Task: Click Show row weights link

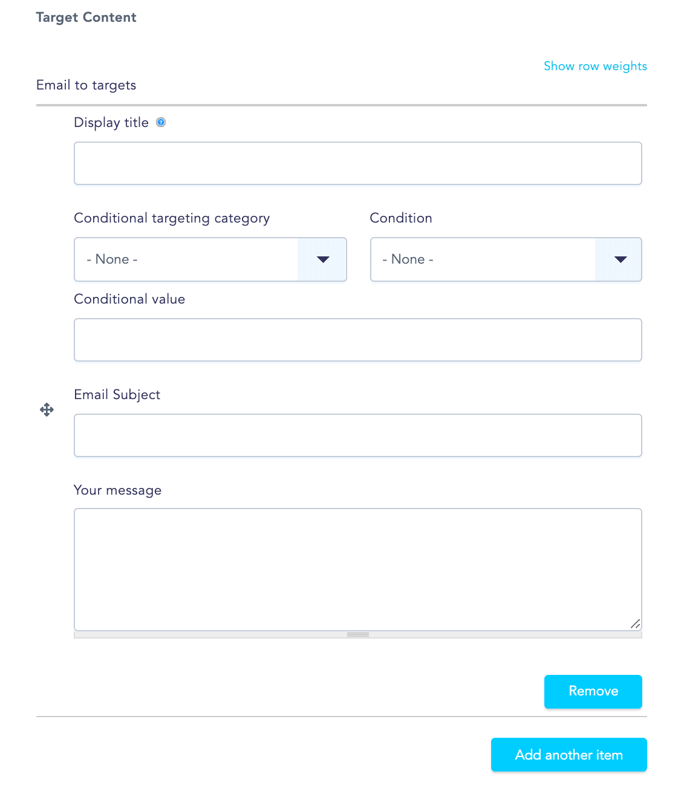Action: [x=595, y=66]
